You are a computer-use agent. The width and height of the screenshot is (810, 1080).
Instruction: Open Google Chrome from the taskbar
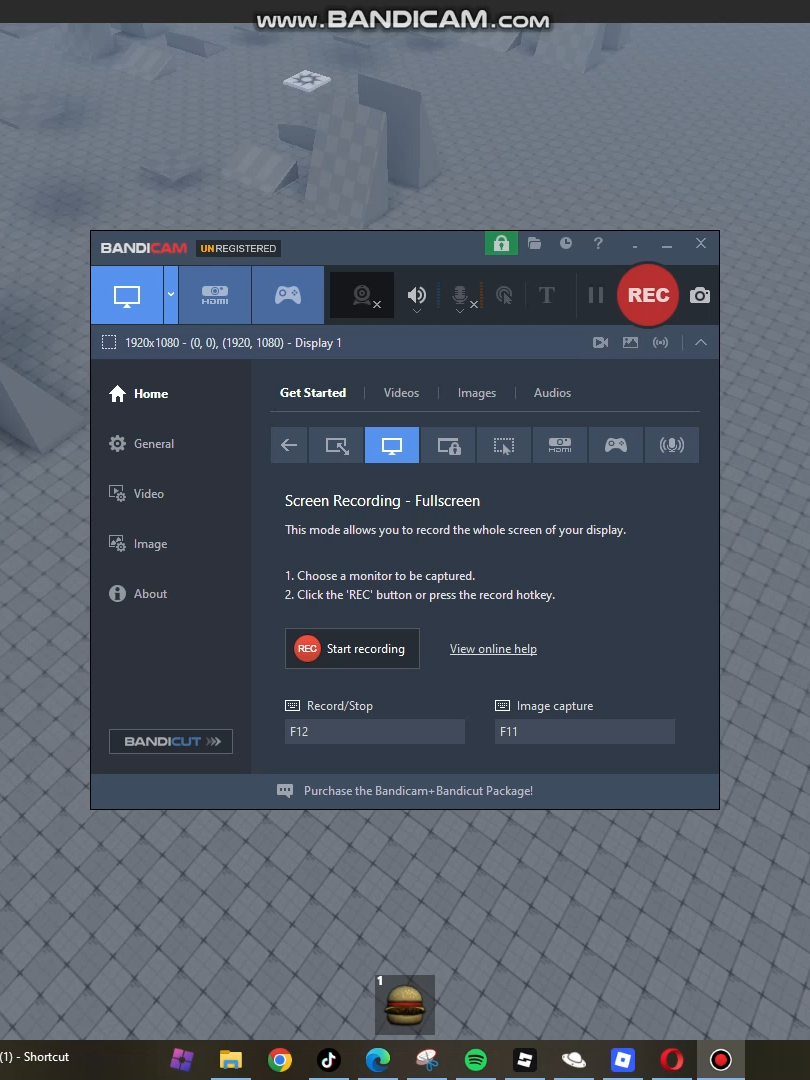280,1059
